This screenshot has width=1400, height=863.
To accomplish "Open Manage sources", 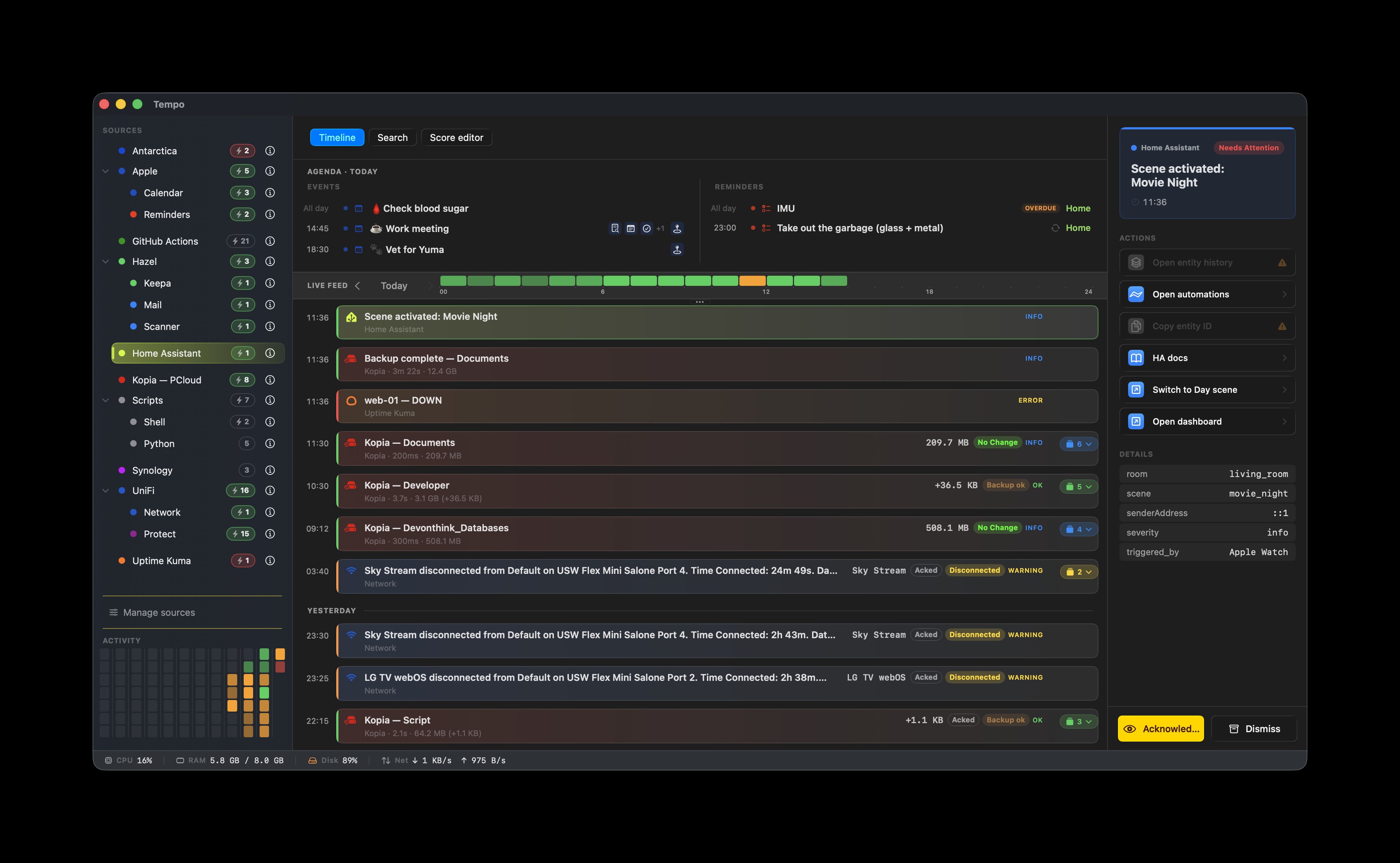I will [x=153, y=613].
